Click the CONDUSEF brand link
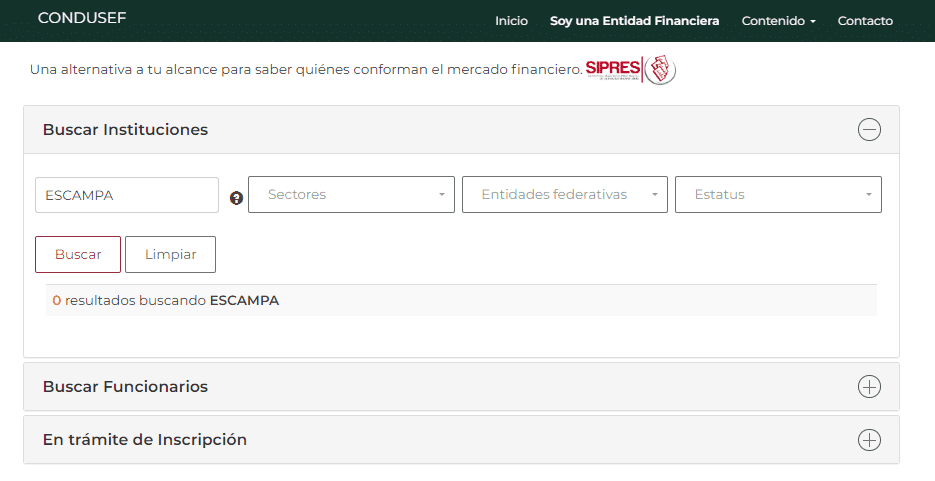 coord(82,18)
